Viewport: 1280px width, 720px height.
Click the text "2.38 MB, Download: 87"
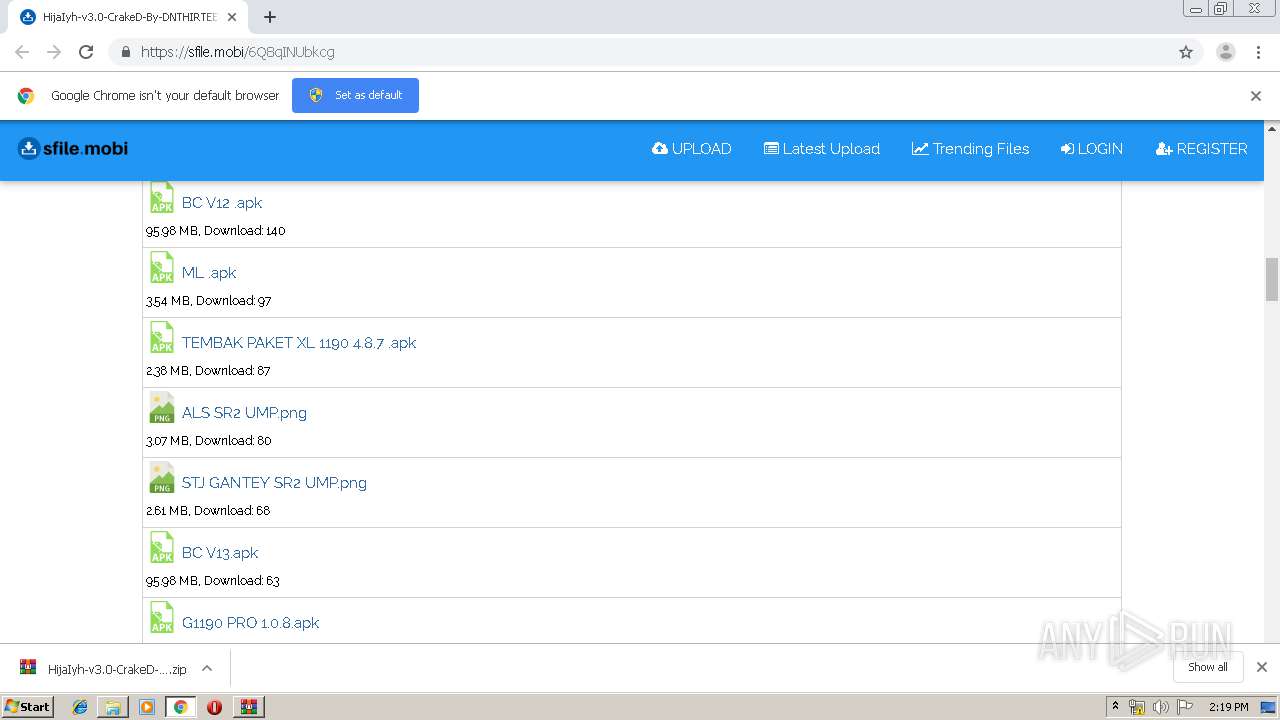tap(208, 371)
